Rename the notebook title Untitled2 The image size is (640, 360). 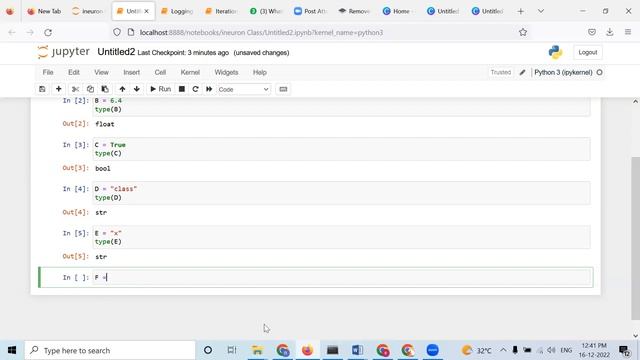click(116, 52)
